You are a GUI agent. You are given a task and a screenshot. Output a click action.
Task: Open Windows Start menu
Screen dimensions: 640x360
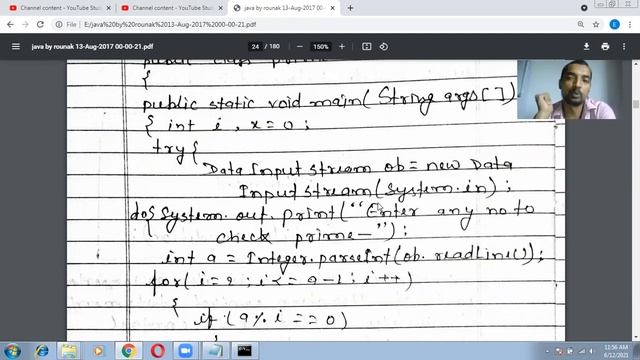(12, 351)
